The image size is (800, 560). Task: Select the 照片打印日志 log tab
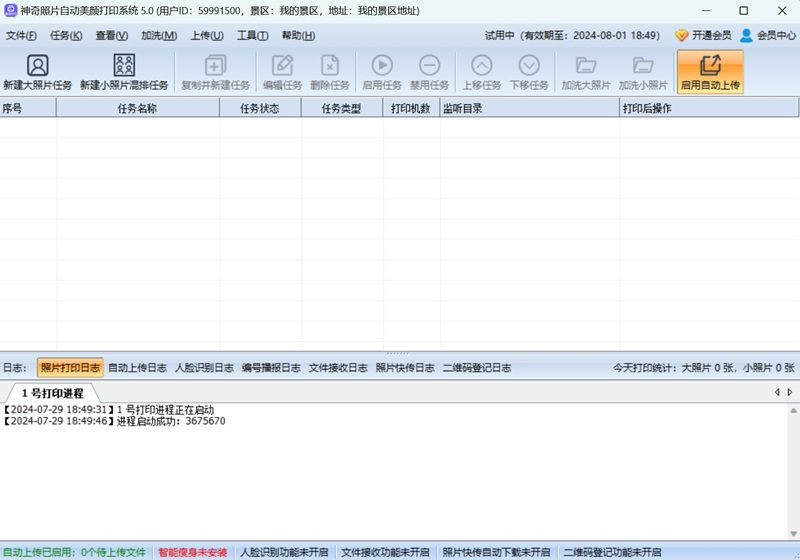click(x=70, y=368)
